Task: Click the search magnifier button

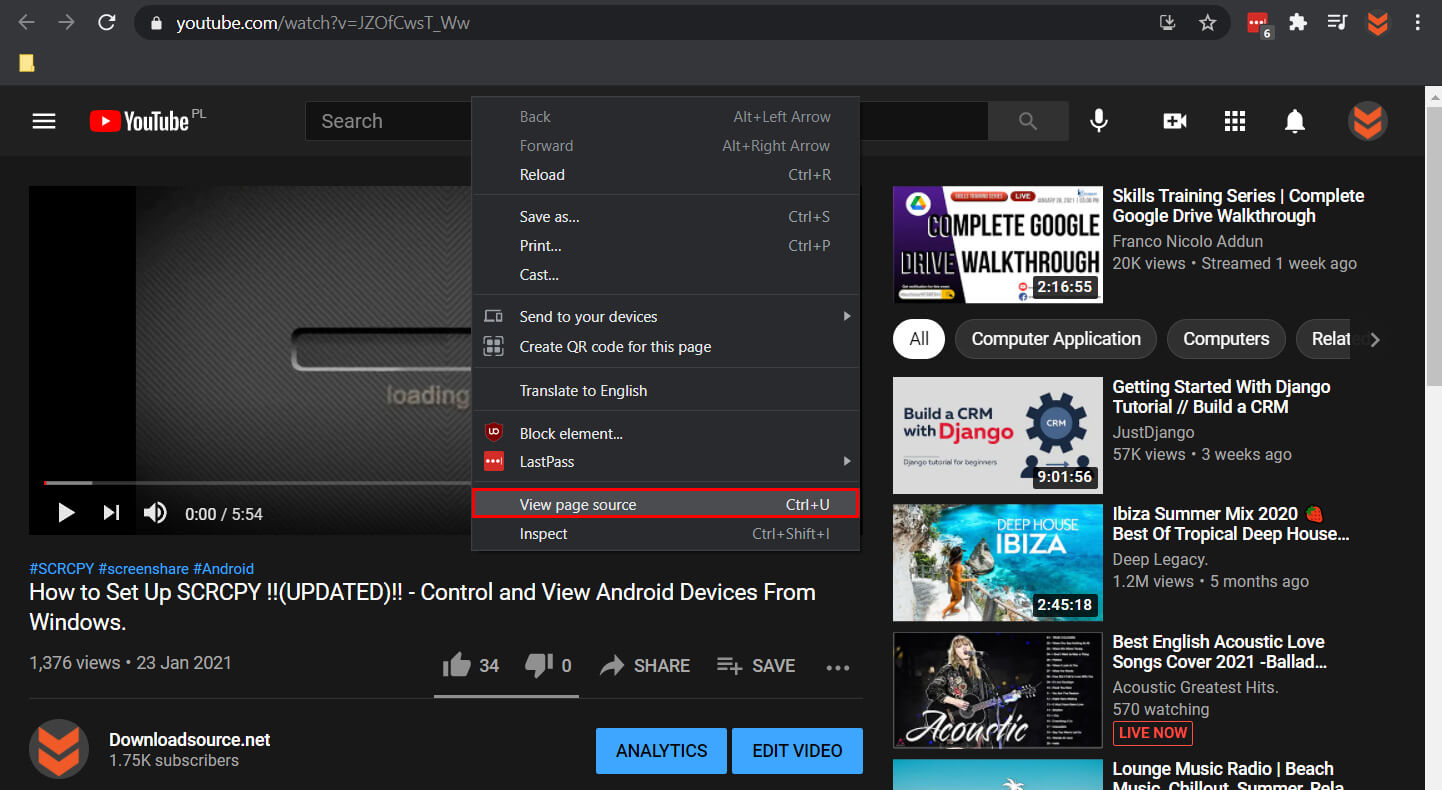Action: coord(1028,121)
